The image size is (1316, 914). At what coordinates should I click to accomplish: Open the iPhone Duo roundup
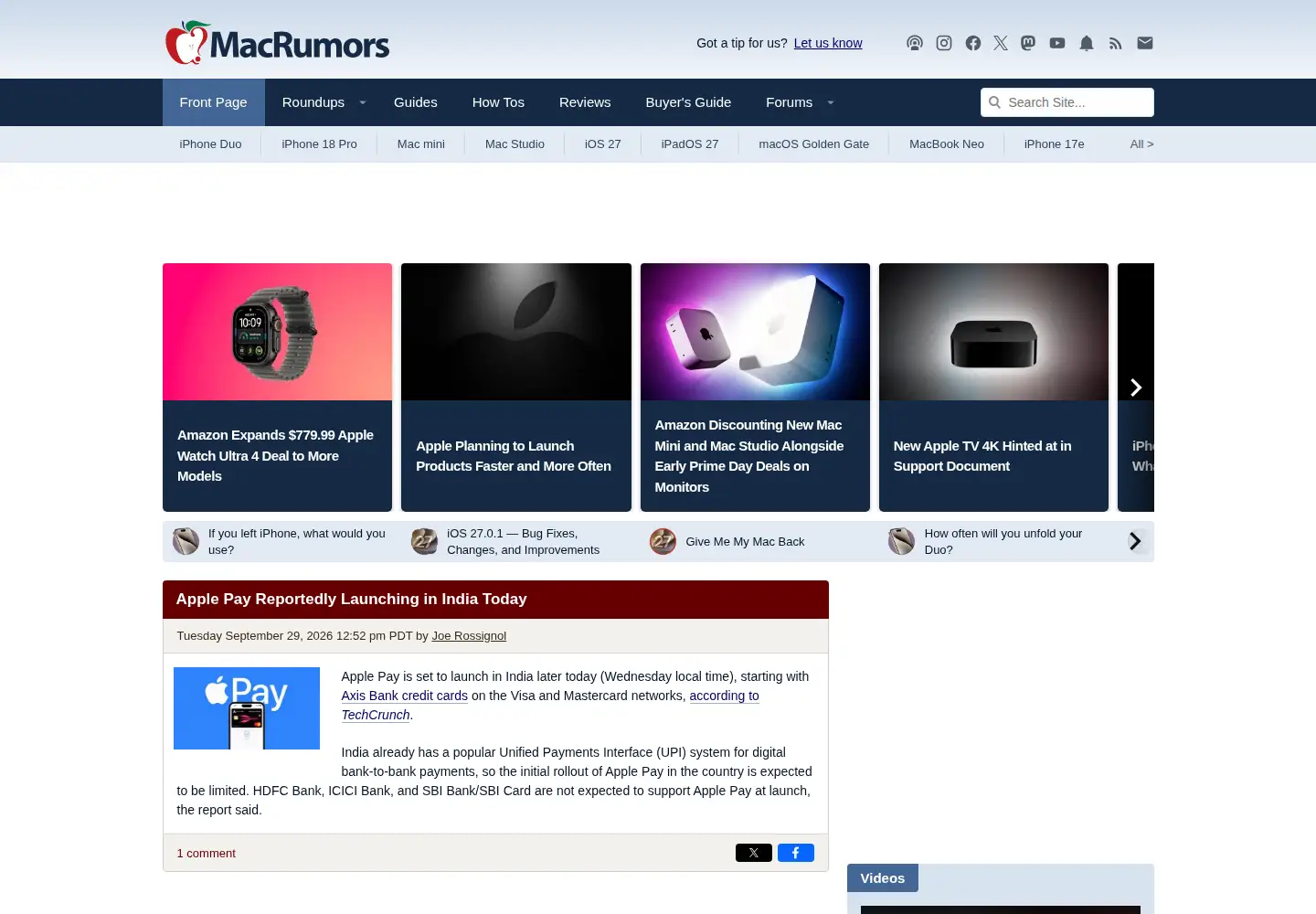[x=211, y=144]
